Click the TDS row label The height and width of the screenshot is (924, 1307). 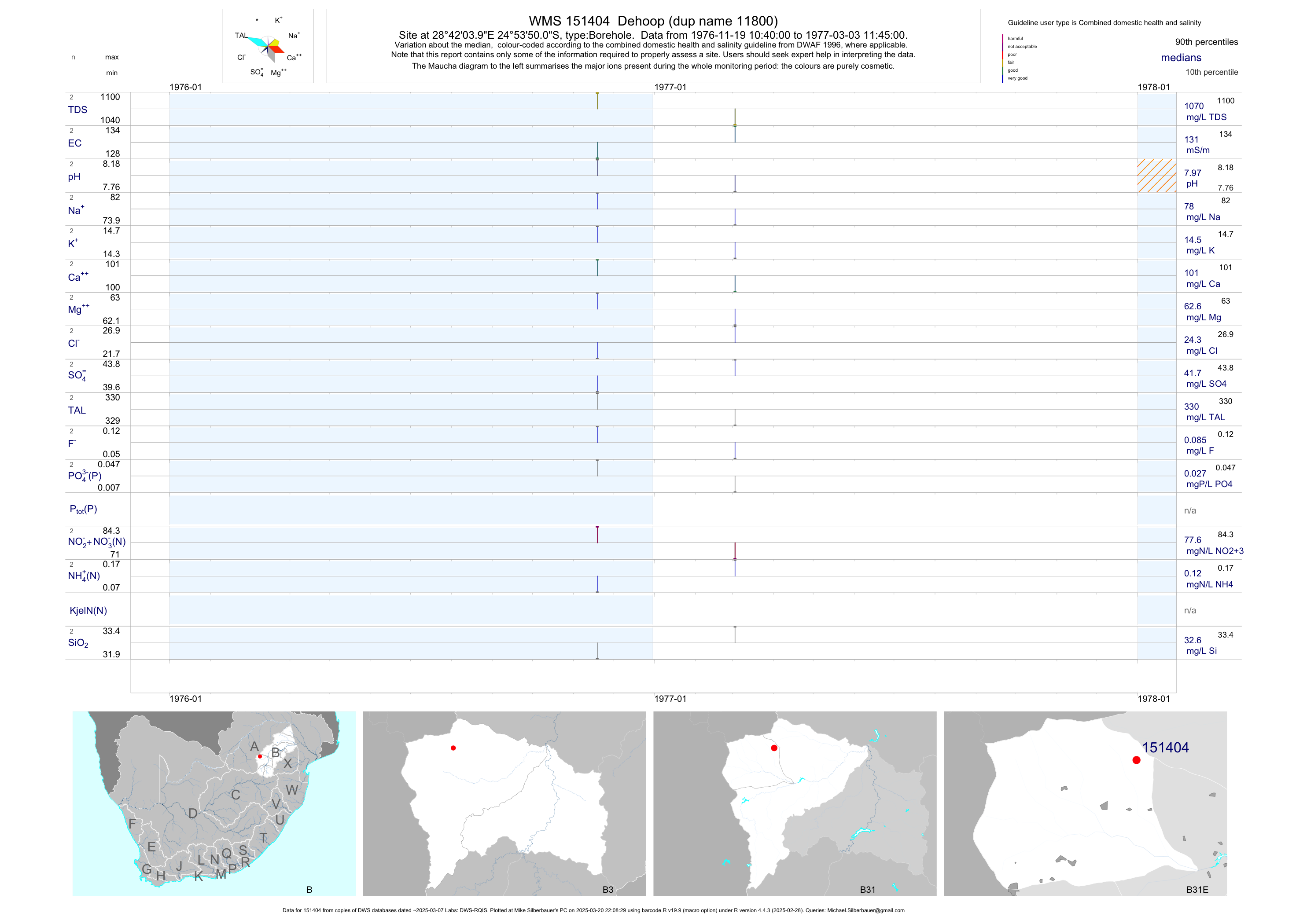[78, 110]
